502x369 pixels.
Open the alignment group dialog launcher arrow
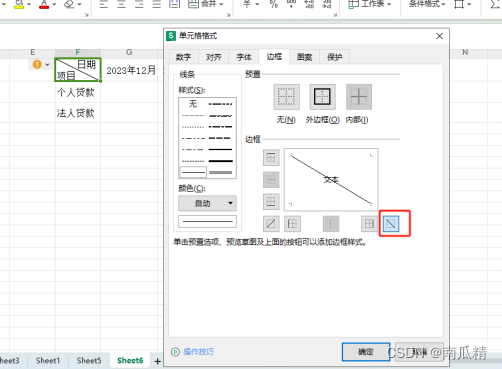[x=229, y=15]
